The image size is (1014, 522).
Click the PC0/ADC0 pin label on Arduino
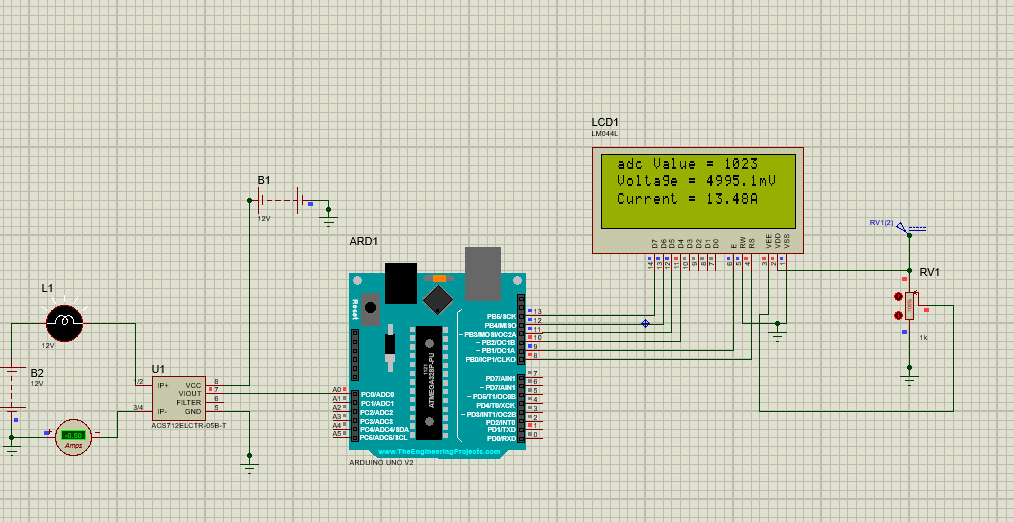pyautogui.click(x=378, y=394)
